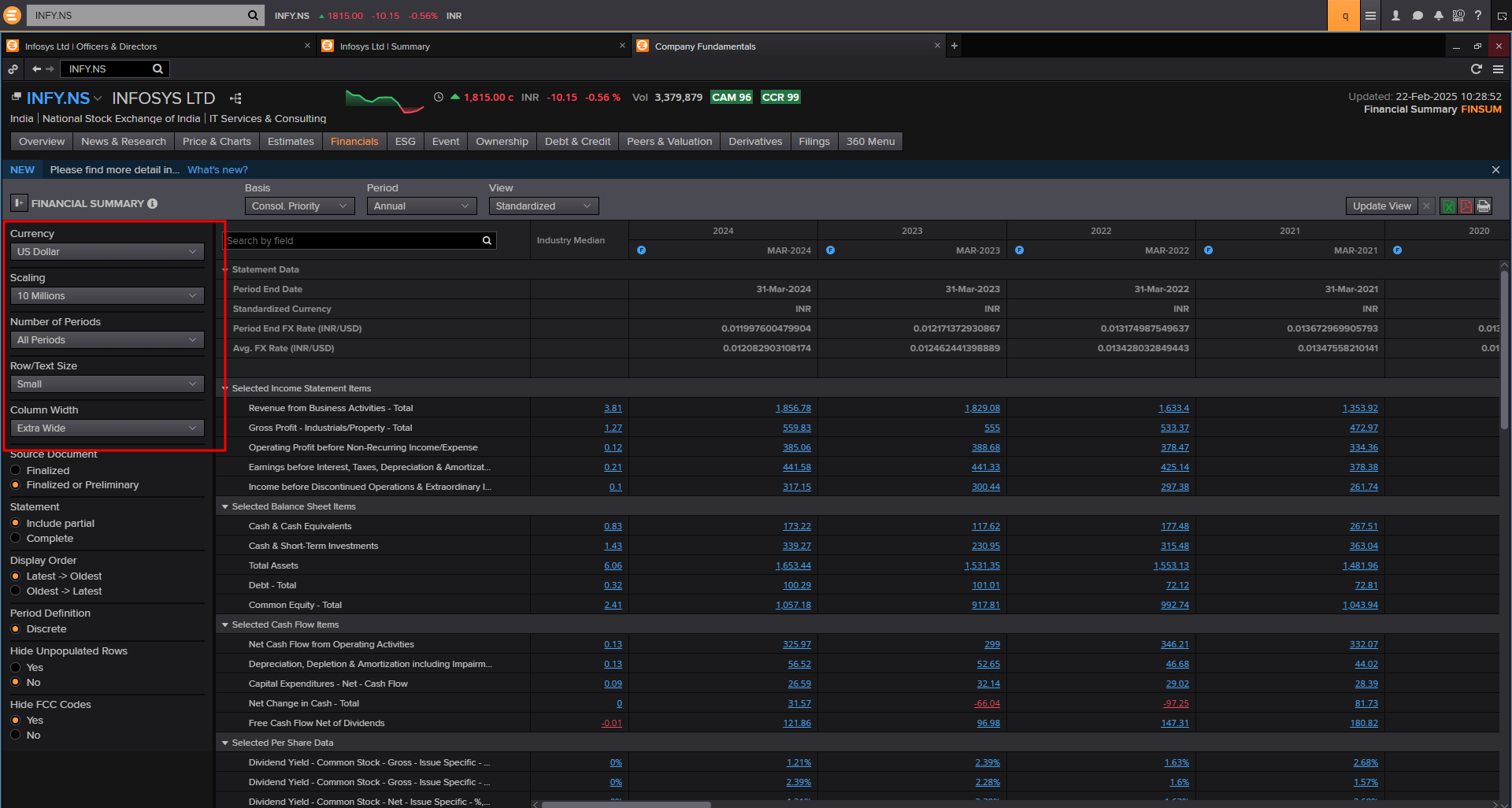This screenshot has width=1512, height=808.
Task: Select the Finalized source document option
Action: pos(16,470)
